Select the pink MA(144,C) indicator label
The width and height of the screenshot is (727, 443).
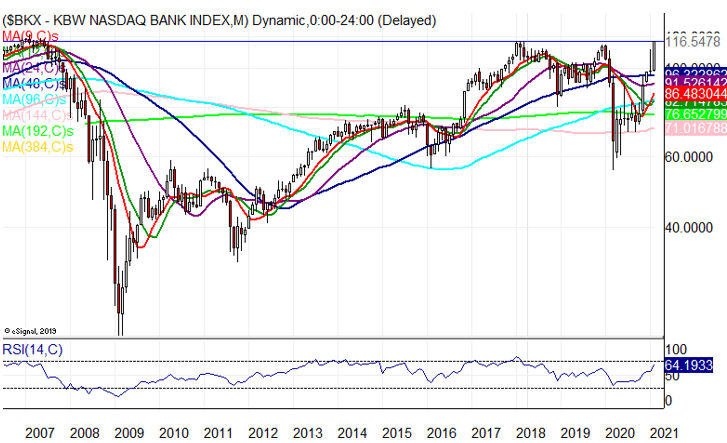(36, 115)
